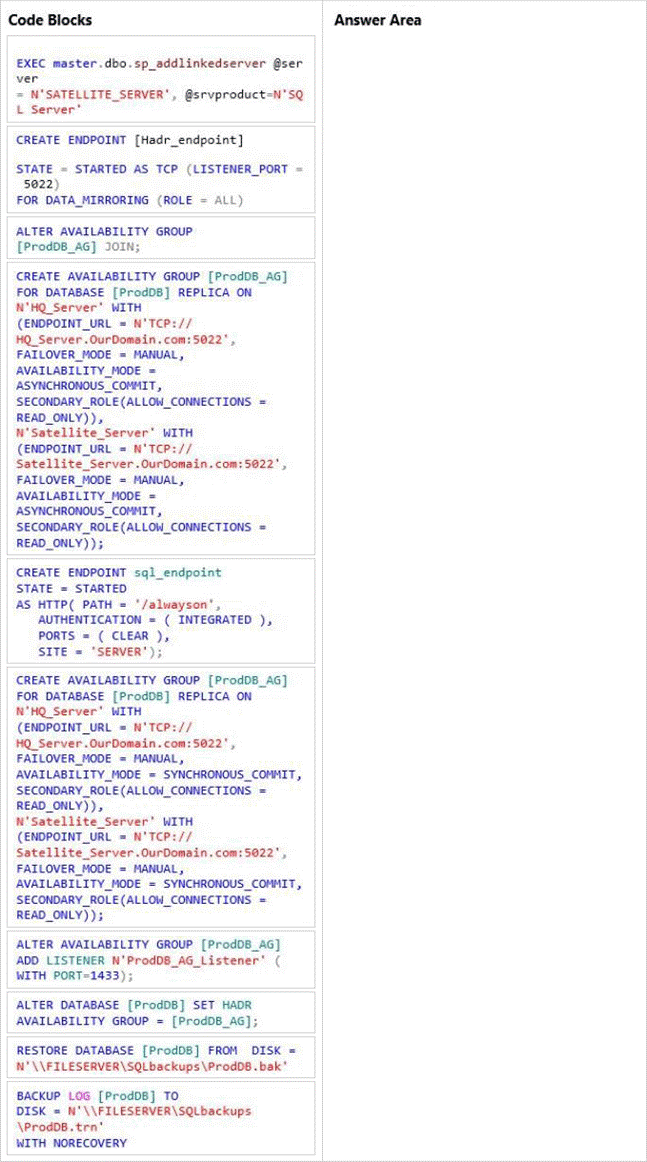
Task: Click the PORTS = ( CLEAR ) line
Action: (x=105, y=636)
